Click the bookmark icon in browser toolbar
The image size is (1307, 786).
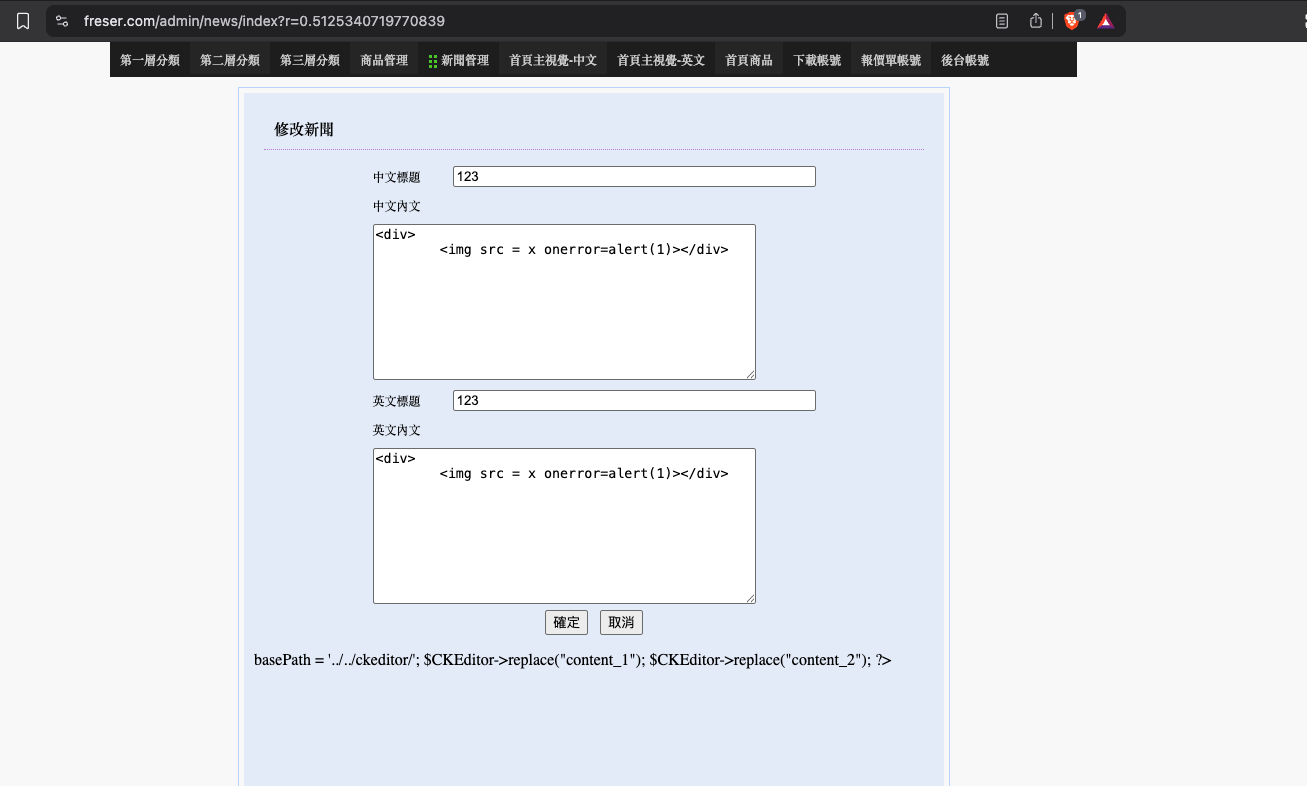[x=23, y=21]
